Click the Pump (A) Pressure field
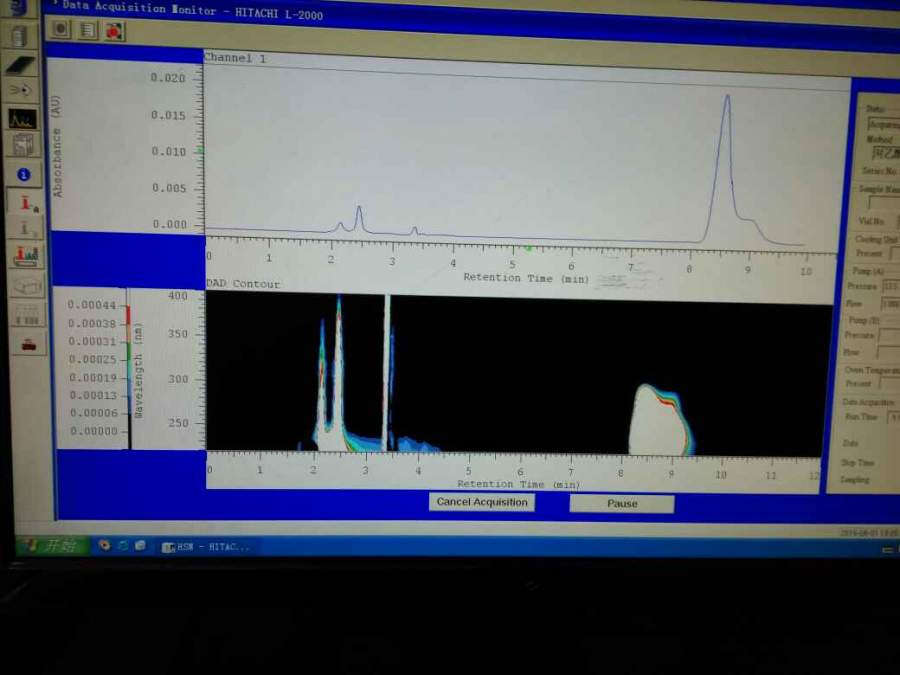900x675 pixels. coord(890,285)
